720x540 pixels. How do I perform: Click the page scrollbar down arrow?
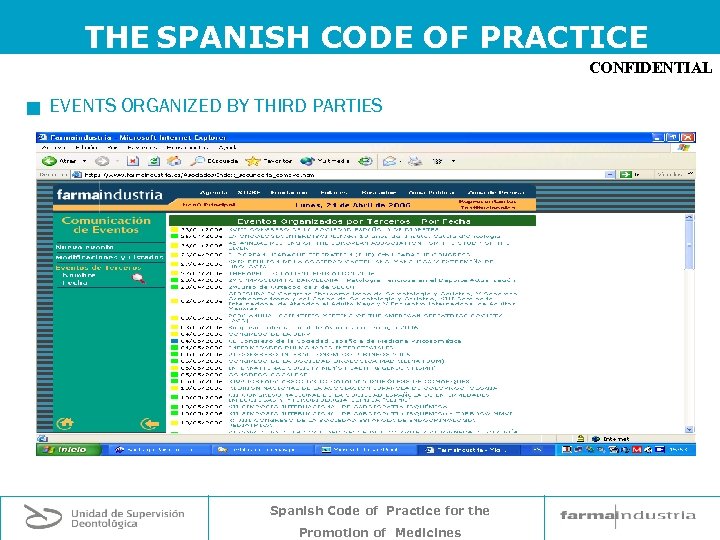689,429
